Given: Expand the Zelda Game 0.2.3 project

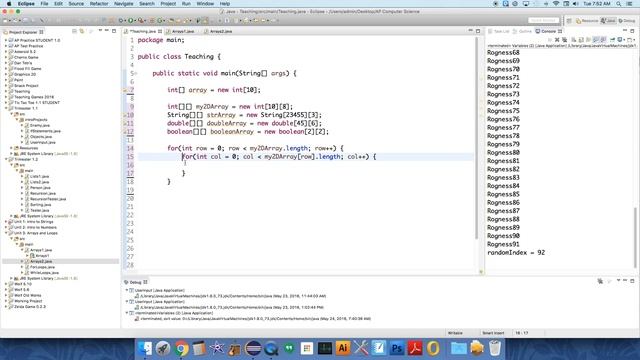Looking at the screenshot, I should tap(6, 307).
